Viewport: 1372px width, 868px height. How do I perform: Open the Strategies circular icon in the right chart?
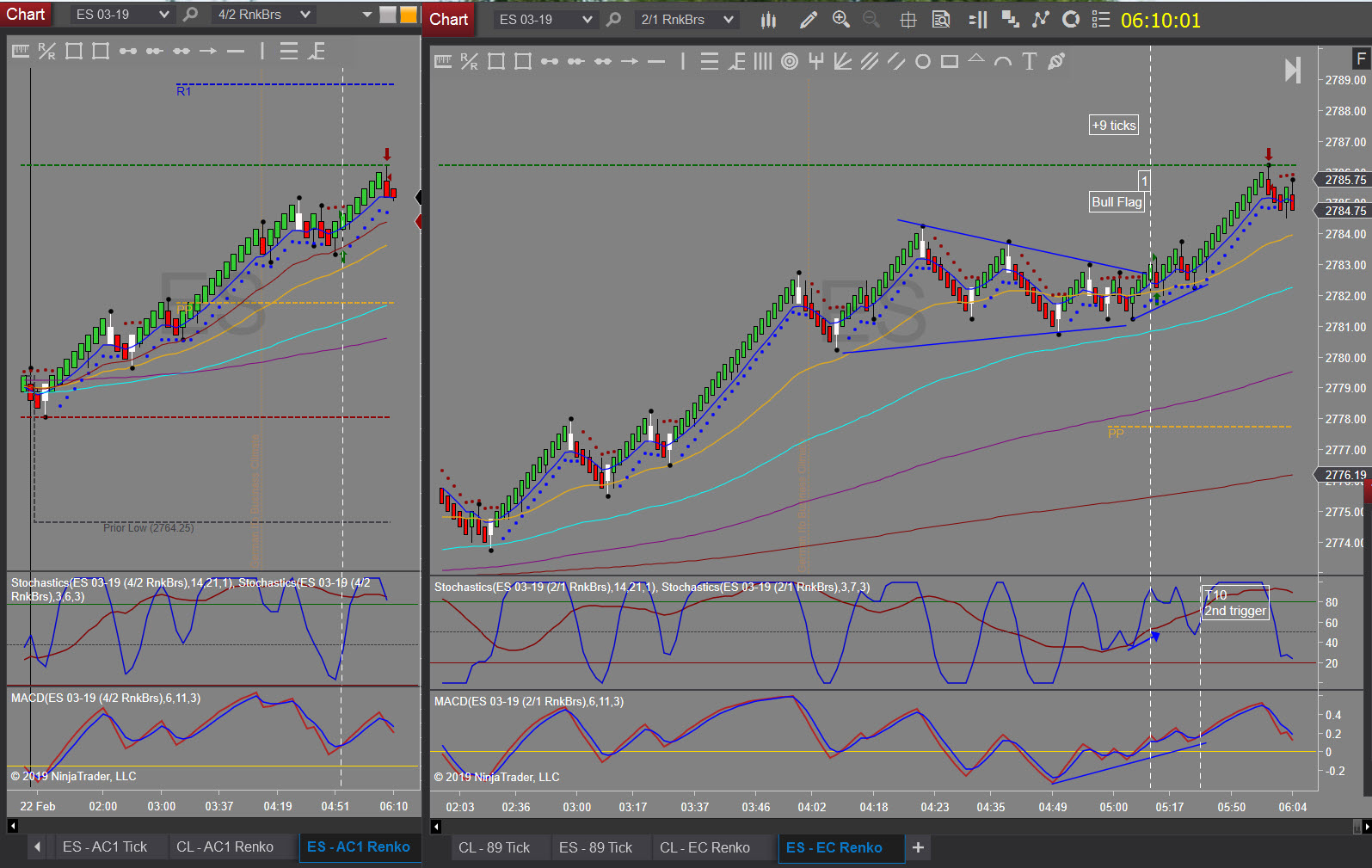(1071, 20)
